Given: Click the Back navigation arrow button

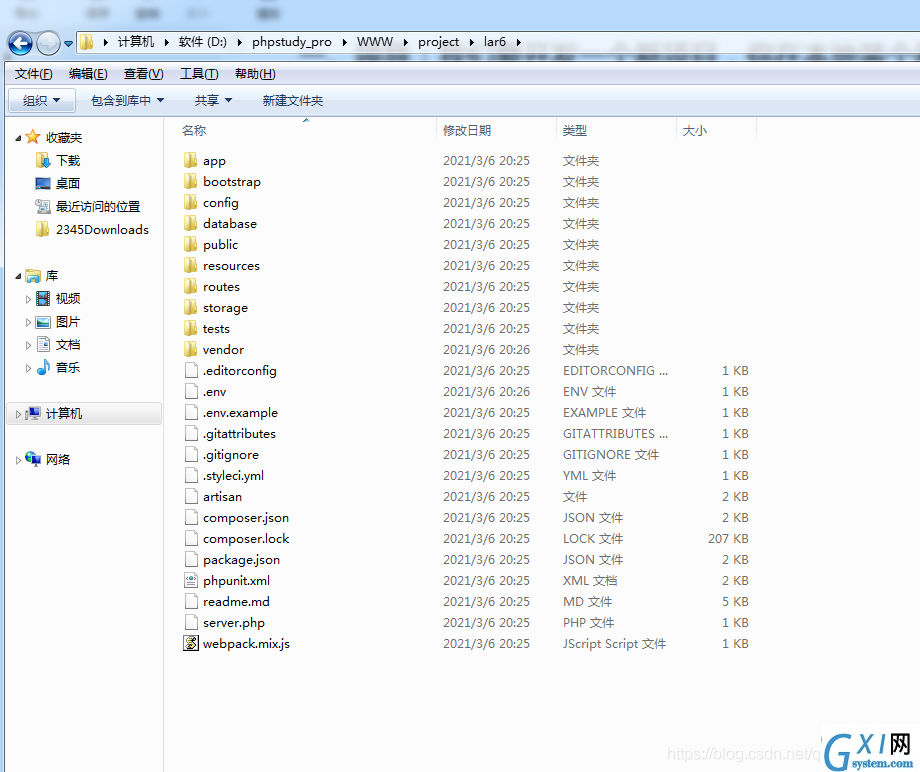Looking at the screenshot, I should [20, 43].
